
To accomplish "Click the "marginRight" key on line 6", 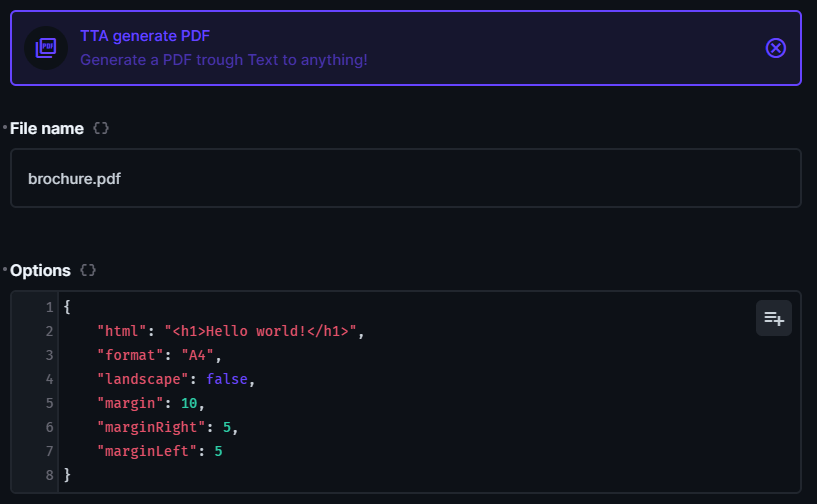I will (151, 427).
